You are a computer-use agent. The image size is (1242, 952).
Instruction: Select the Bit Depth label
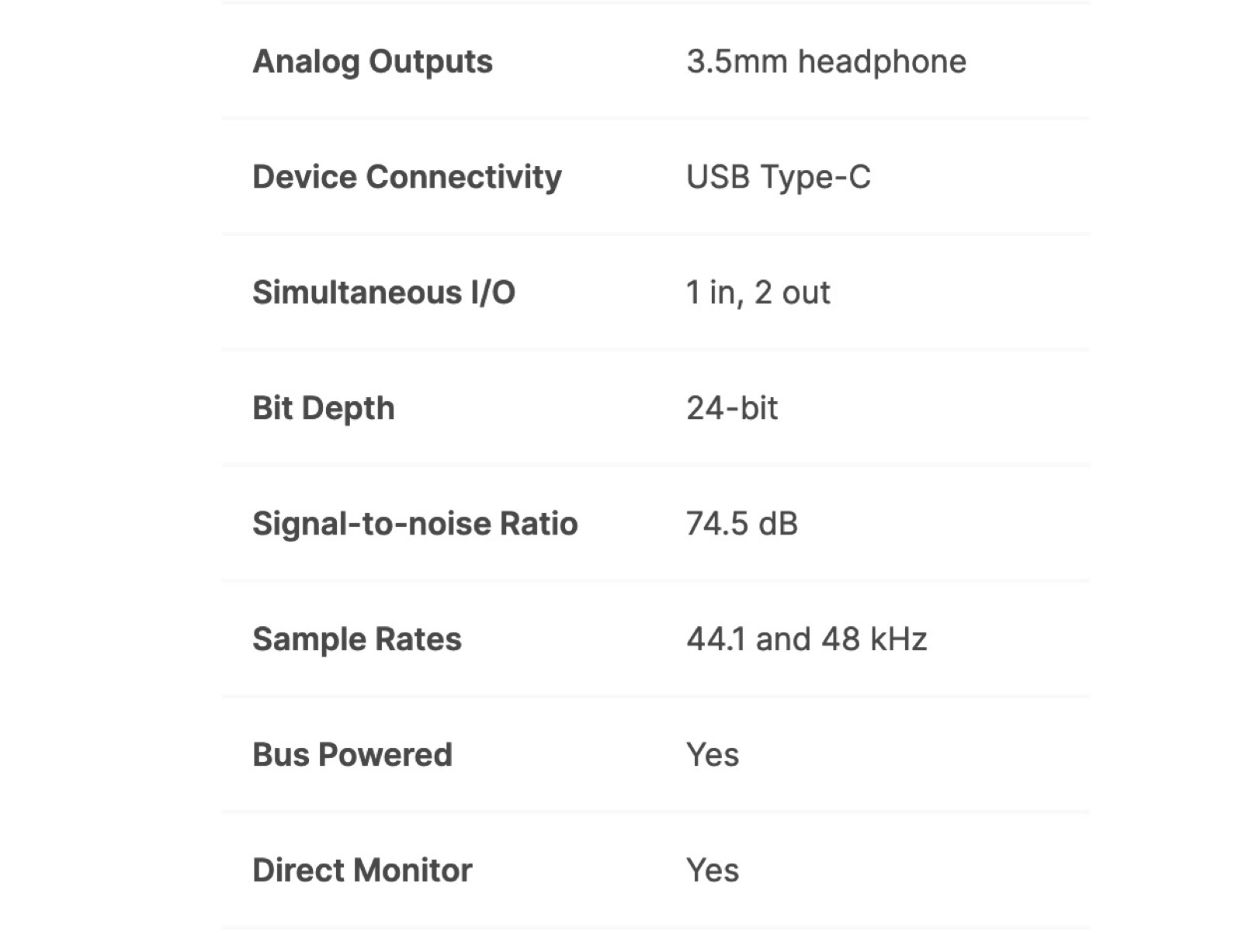pos(323,409)
